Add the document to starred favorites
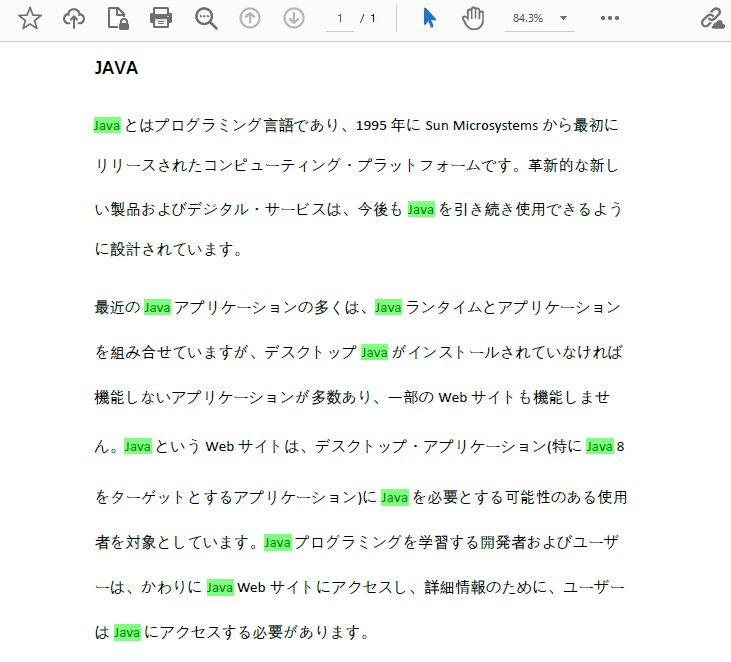This screenshot has height=662, width=731. click(30, 19)
